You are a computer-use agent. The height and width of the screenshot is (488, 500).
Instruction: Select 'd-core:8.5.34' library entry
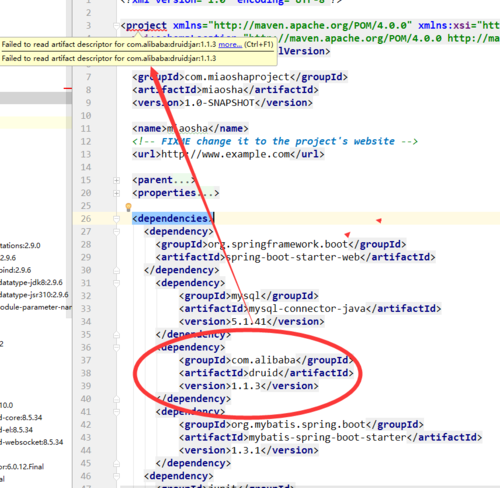(x=21, y=418)
